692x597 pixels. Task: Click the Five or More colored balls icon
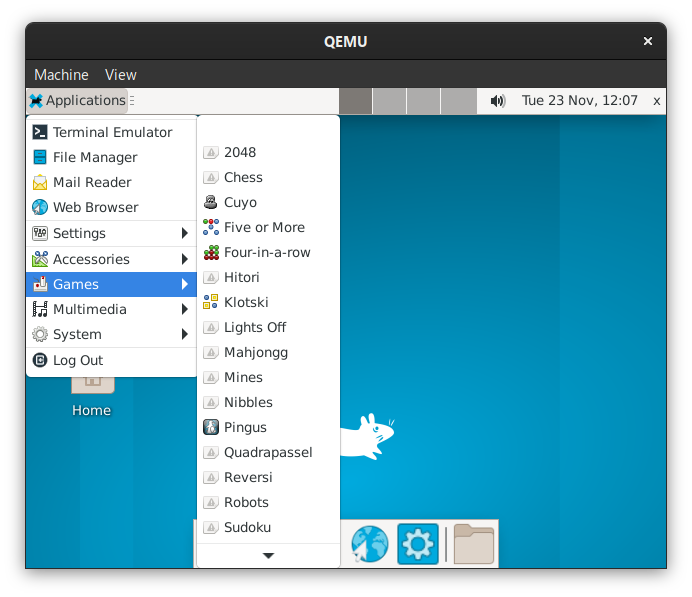tap(211, 227)
